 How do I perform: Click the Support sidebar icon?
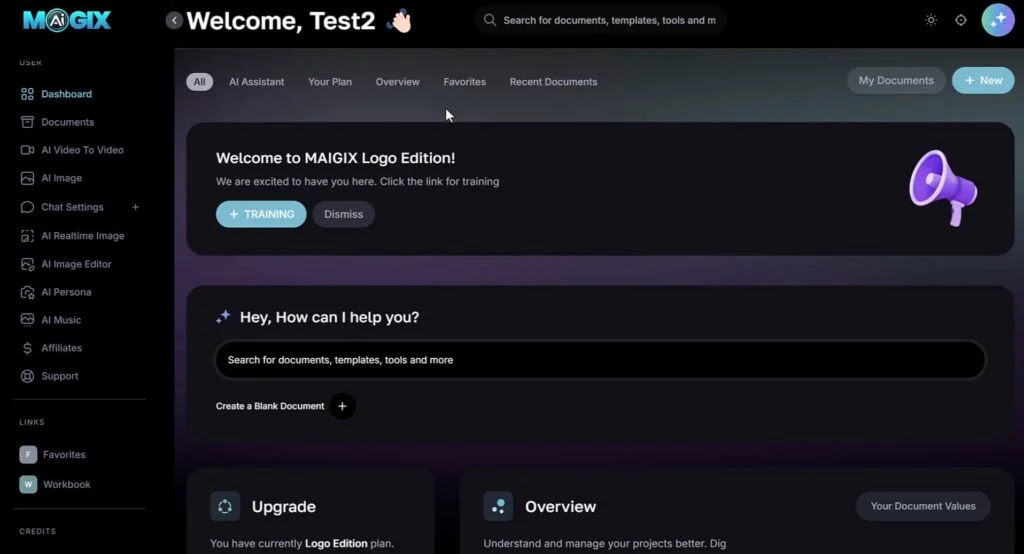click(28, 376)
